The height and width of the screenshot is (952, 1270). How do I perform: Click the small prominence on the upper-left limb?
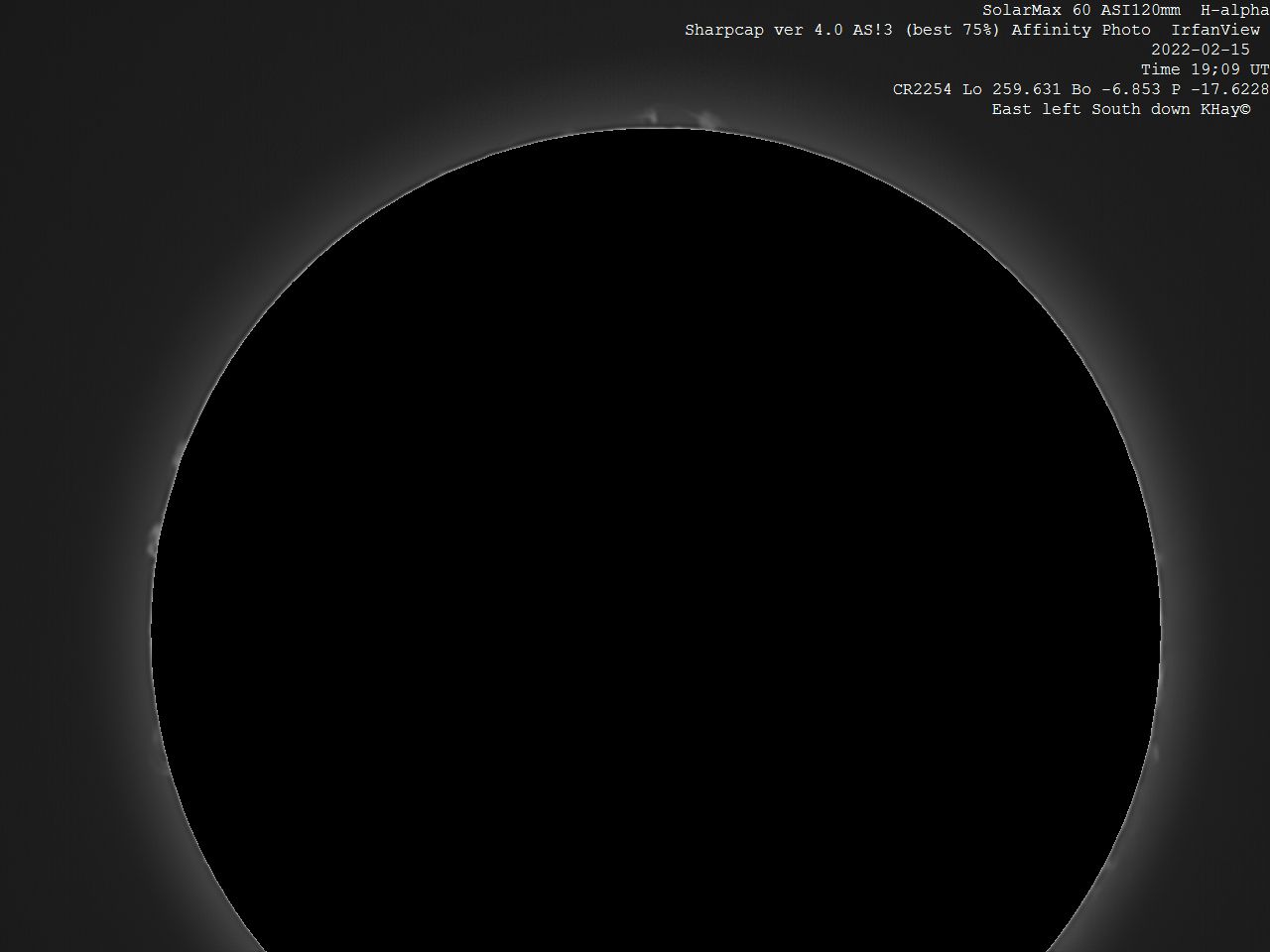click(x=177, y=459)
